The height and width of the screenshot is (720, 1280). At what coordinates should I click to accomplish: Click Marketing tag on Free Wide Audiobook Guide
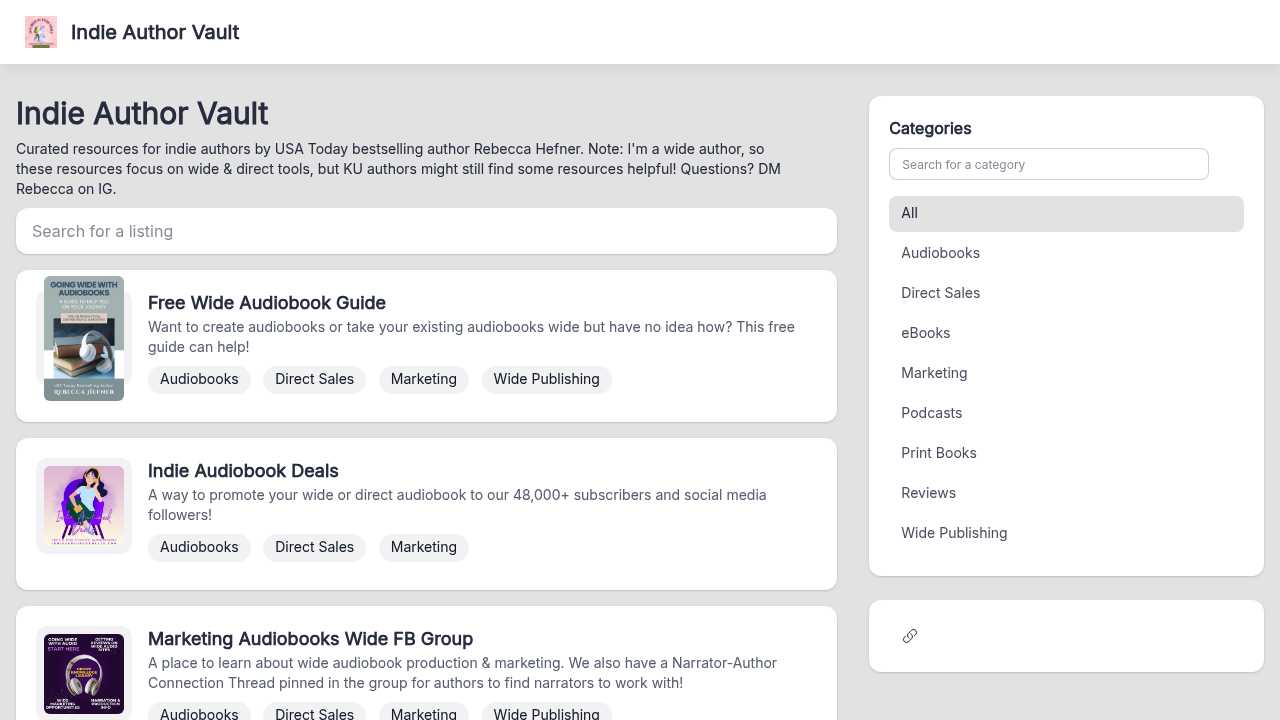[424, 379]
